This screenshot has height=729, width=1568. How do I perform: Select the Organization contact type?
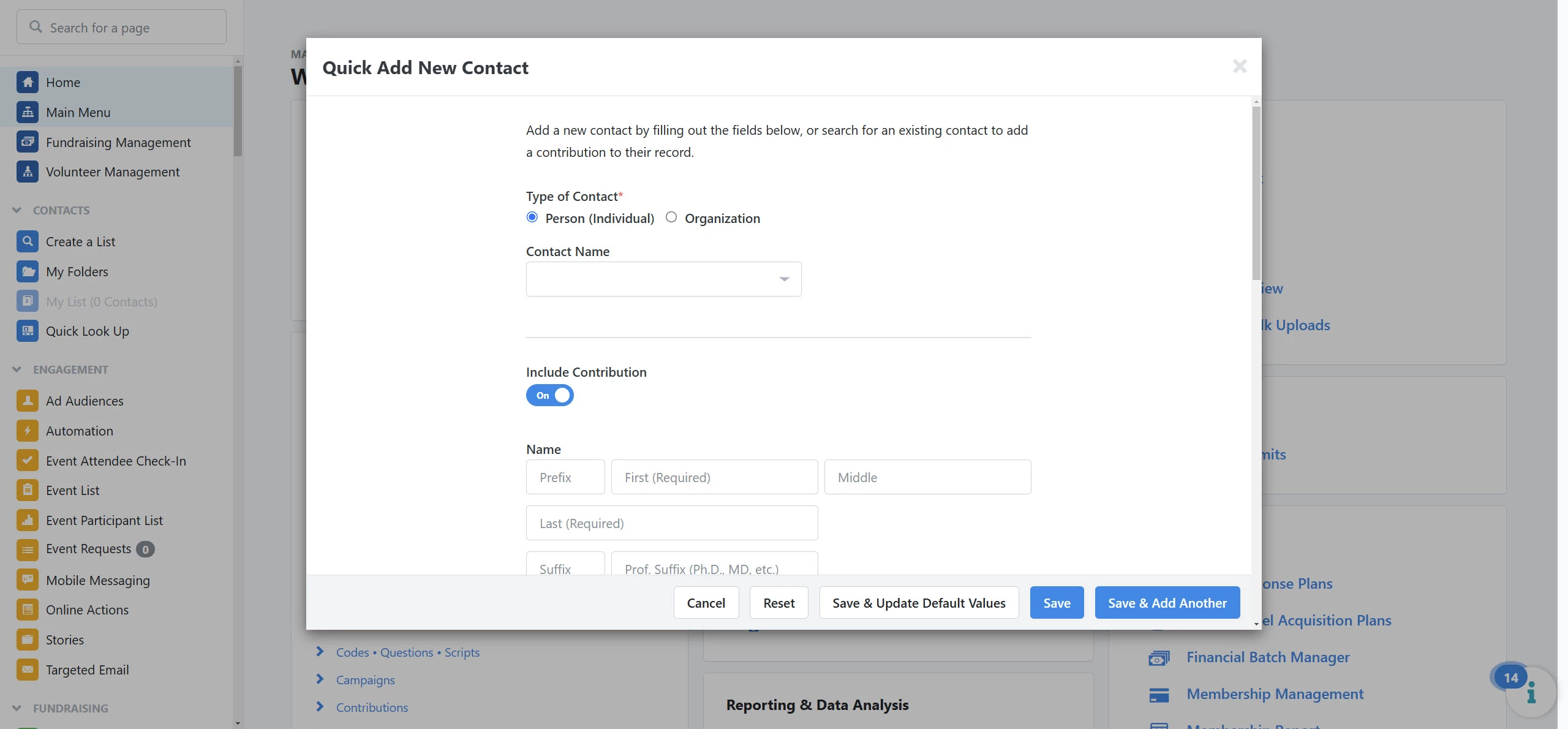coord(671,217)
